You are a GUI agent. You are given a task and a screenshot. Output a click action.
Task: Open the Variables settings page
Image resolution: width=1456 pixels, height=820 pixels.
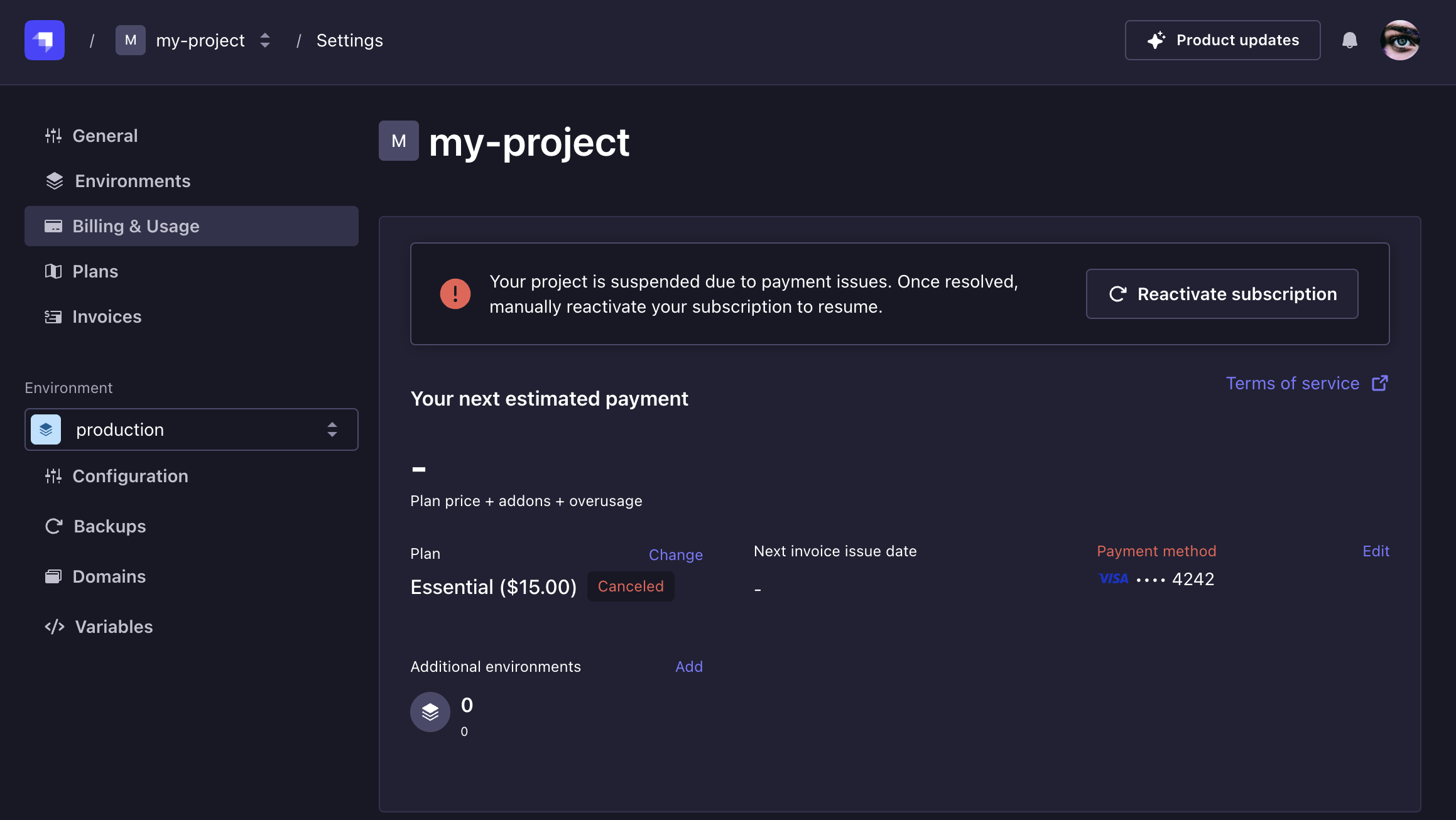(114, 627)
